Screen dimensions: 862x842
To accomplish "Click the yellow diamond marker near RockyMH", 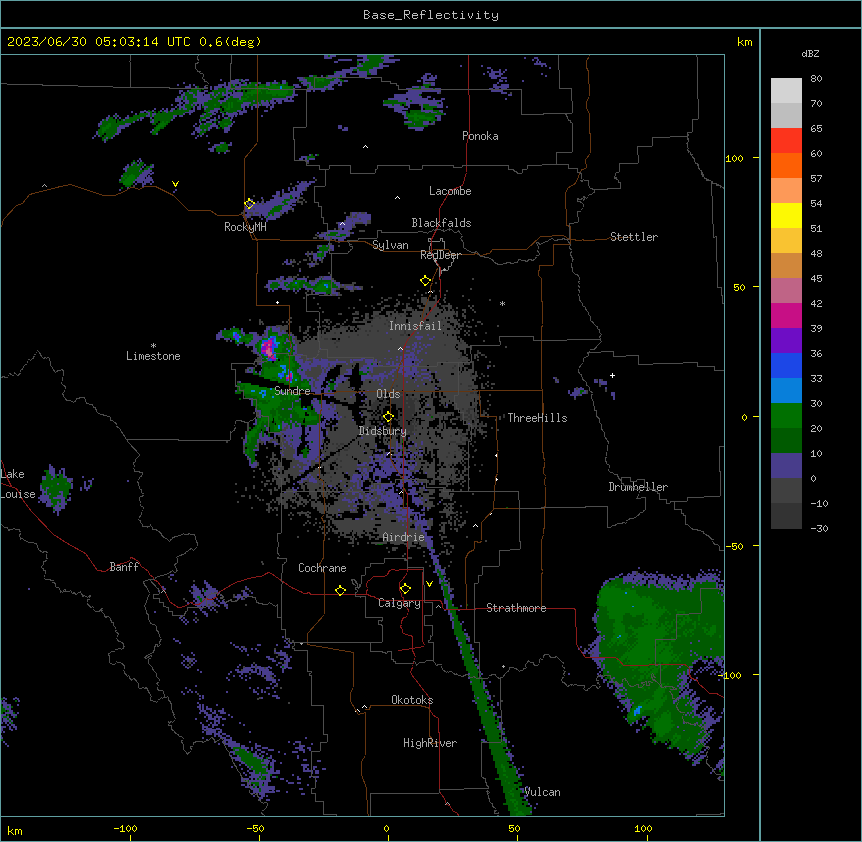I will point(250,204).
